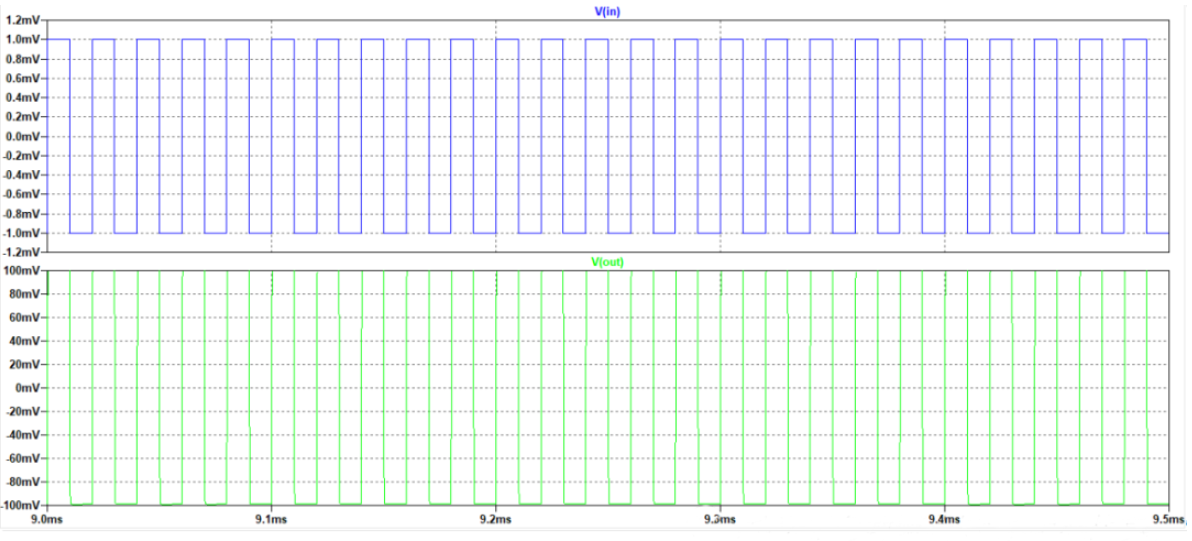
Task: Click the 9.4ms time axis label
Action: pos(944,520)
